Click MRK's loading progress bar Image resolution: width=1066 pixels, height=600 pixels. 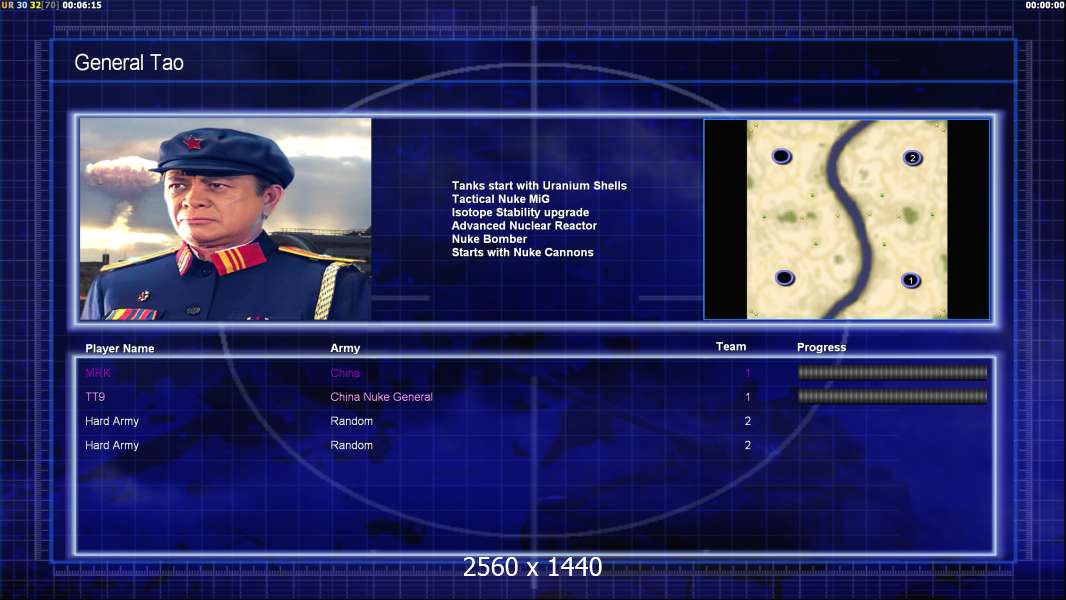tap(893, 372)
